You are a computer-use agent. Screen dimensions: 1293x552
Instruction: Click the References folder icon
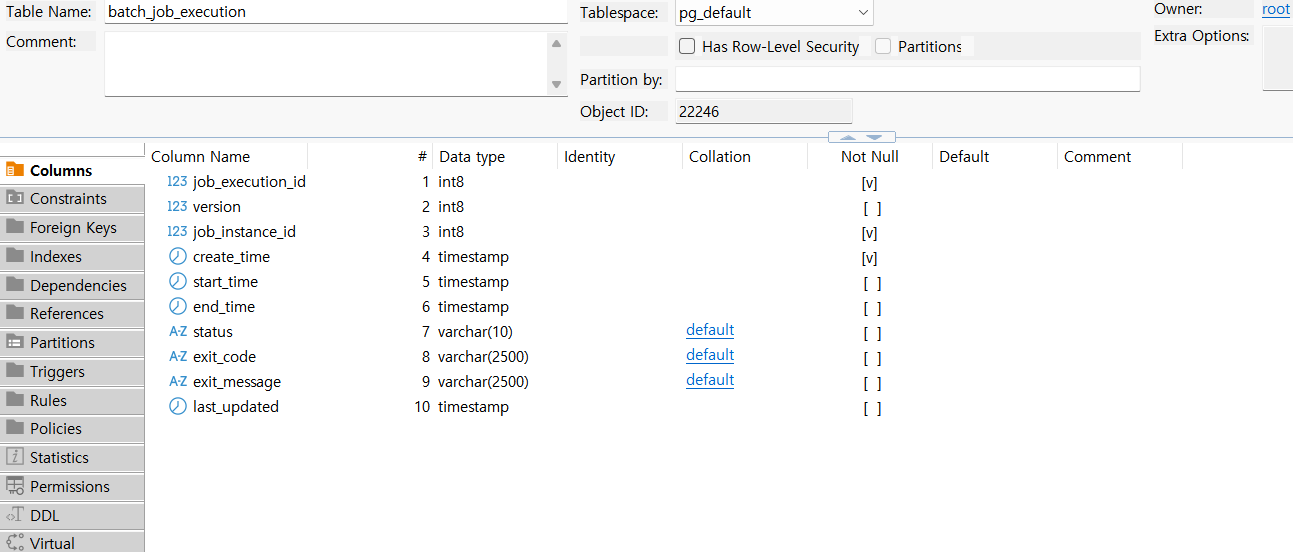coord(15,313)
